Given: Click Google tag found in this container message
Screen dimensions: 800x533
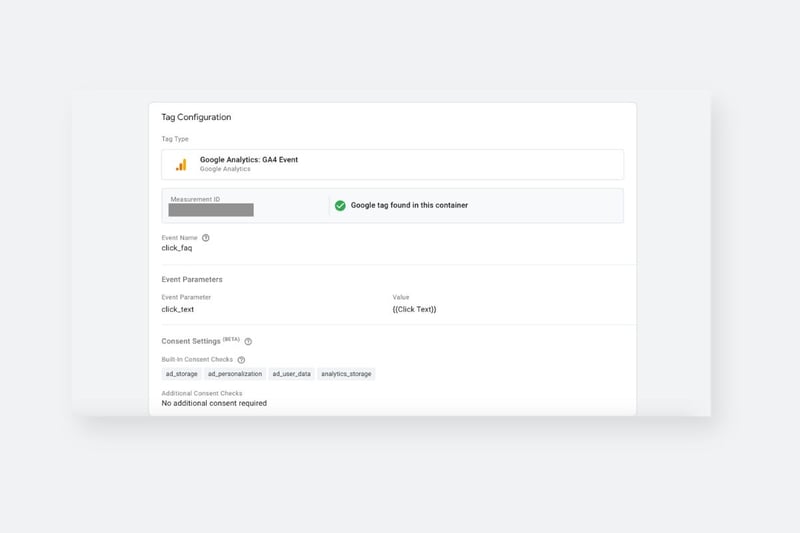Looking at the screenshot, I should click(x=409, y=205).
